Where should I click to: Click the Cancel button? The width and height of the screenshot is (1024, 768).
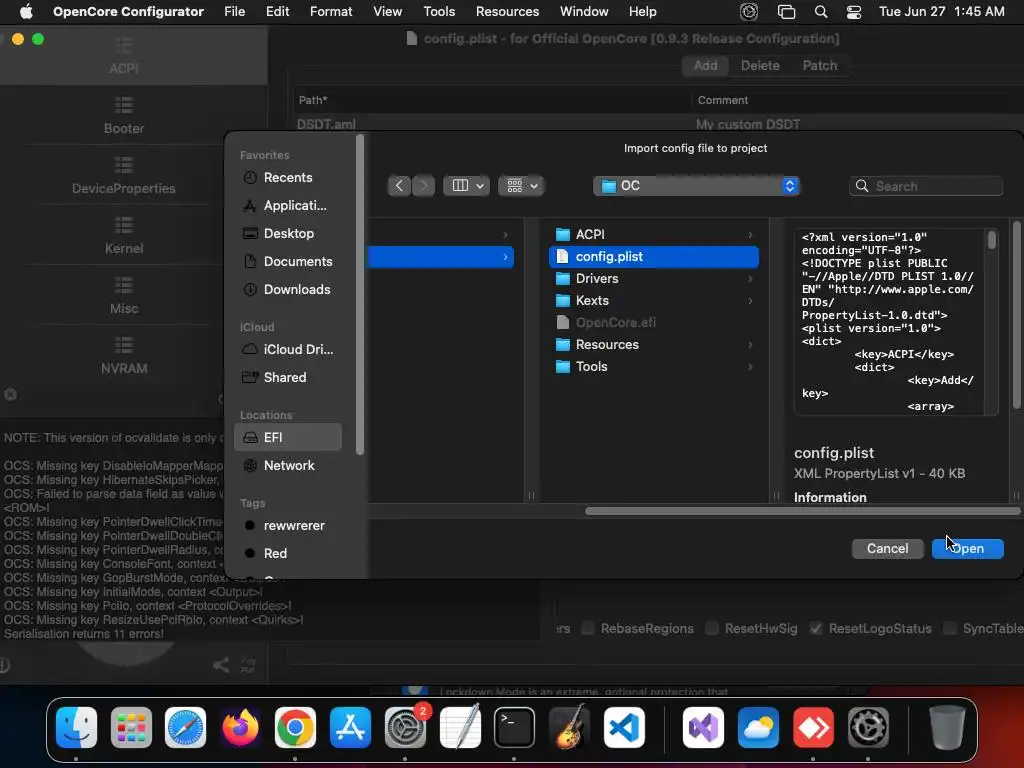click(888, 549)
